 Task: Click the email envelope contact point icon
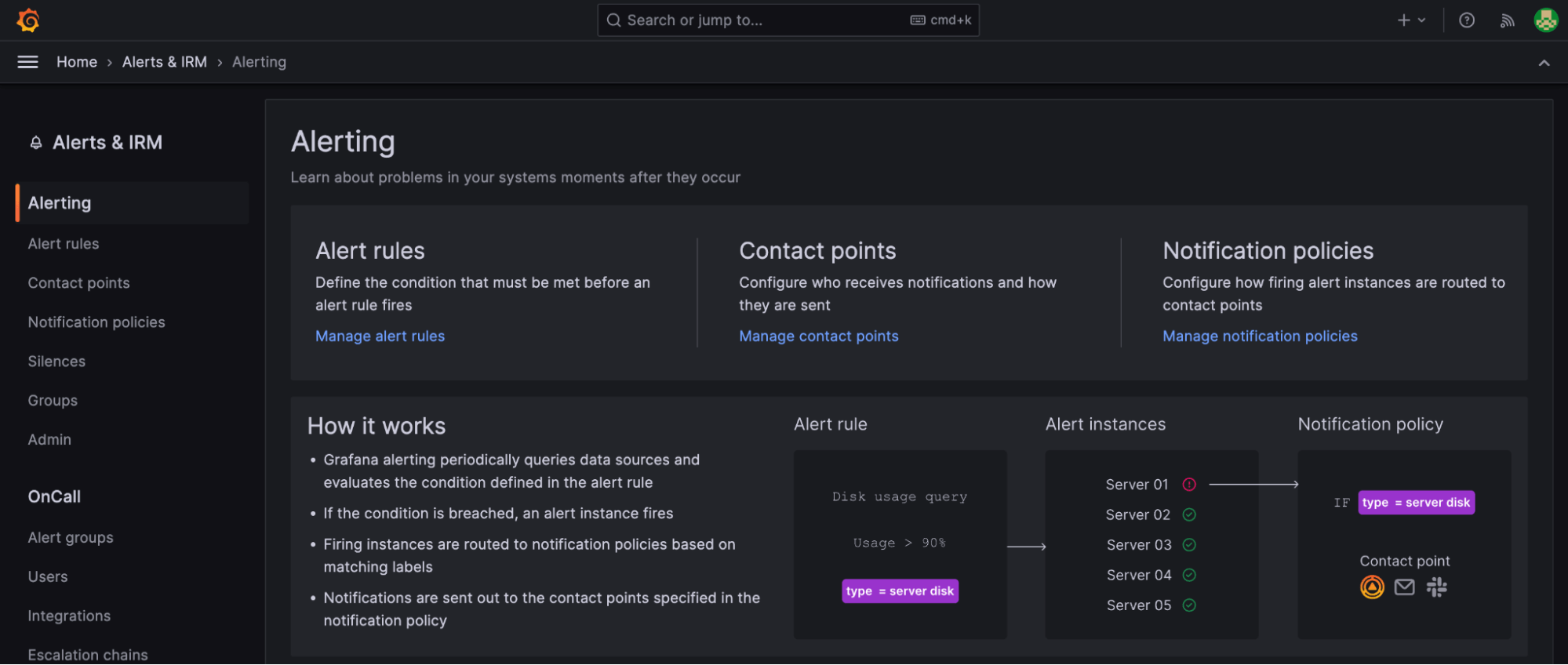coord(1405,587)
